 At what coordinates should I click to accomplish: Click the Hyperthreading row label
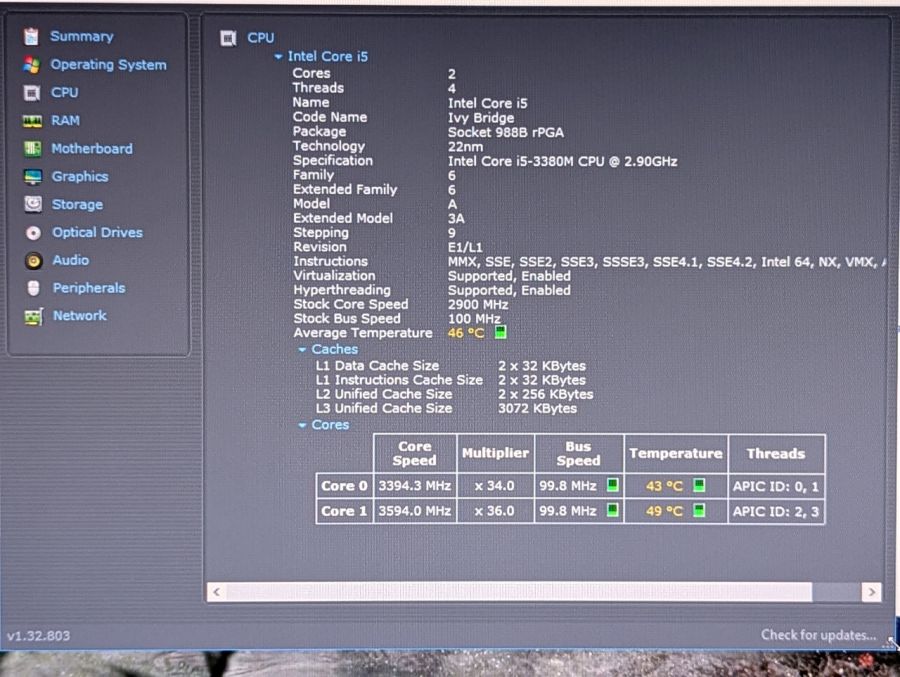tap(342, 290)
